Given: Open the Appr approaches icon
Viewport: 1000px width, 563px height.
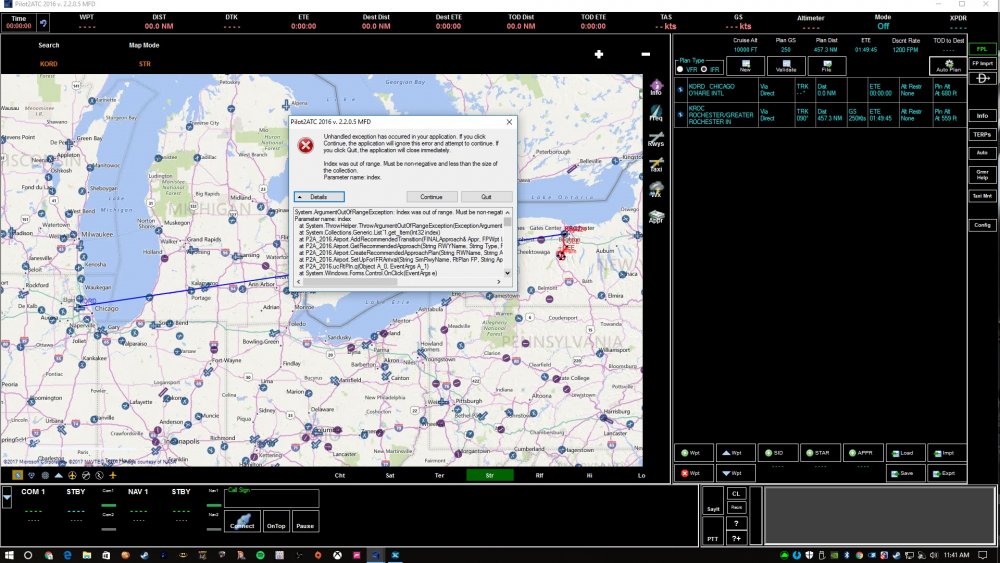Looking at the screenshot, I should pos(656,216).
